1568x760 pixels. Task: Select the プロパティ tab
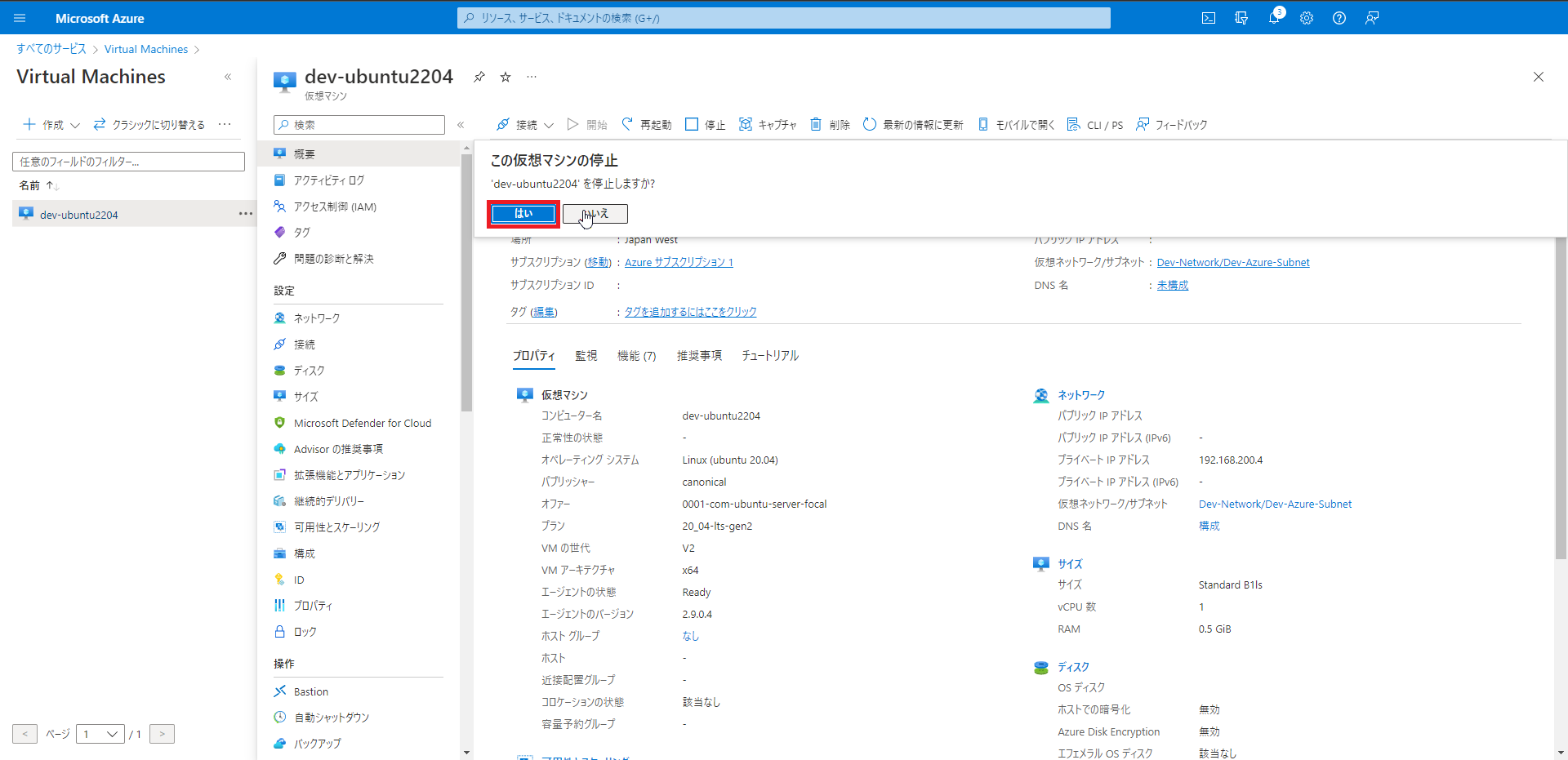point(534,356)
